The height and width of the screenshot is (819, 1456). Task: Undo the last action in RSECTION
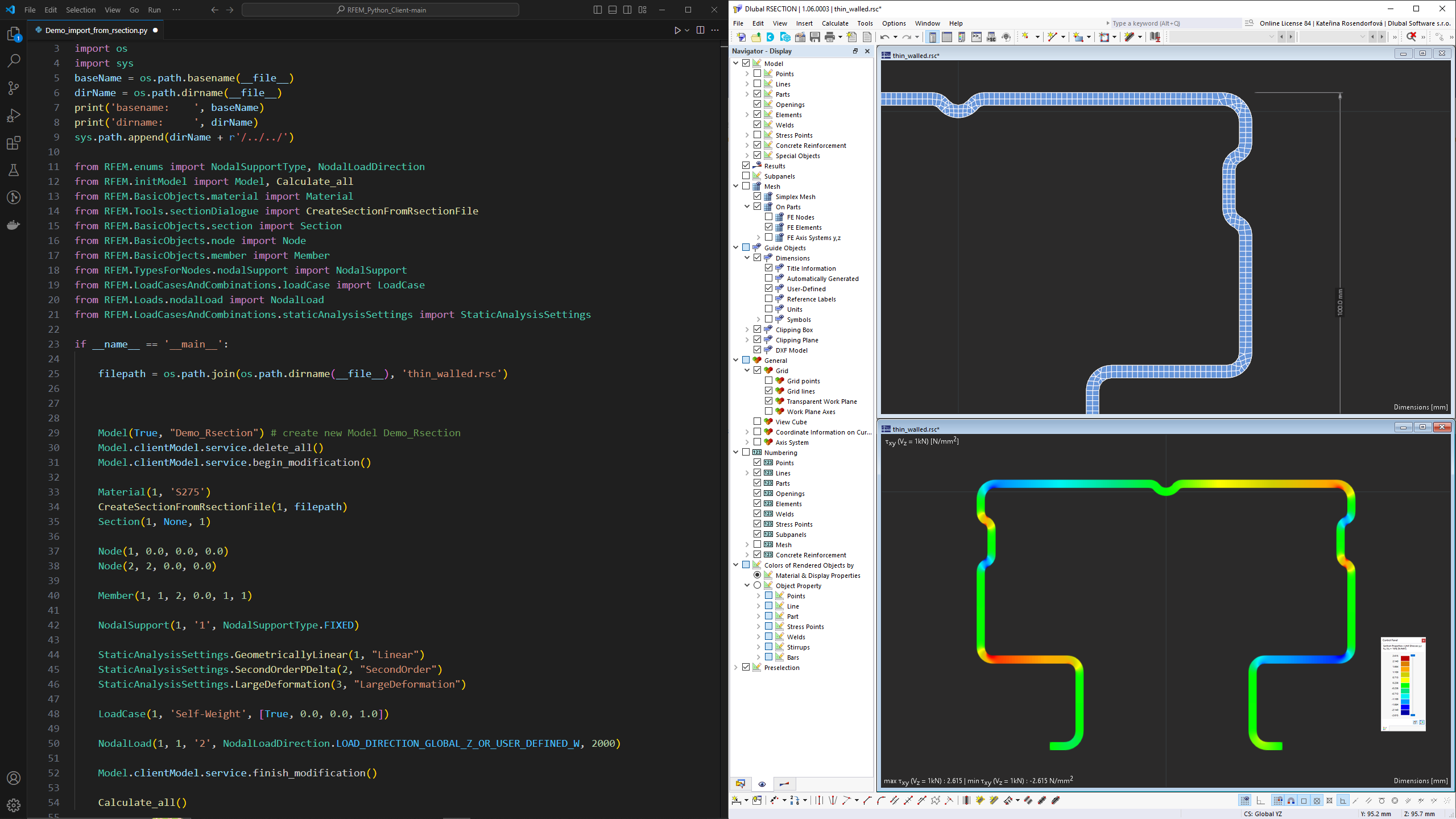pyautogui.click(x=884, y=36)
